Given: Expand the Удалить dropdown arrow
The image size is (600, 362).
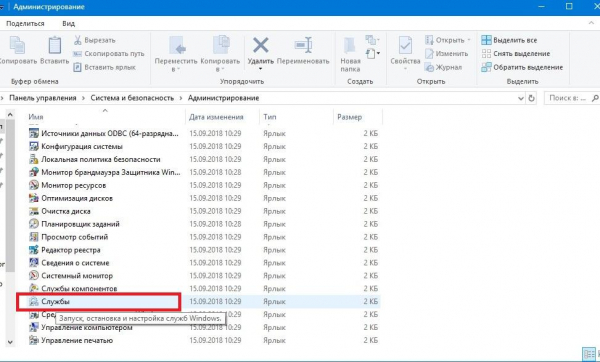Looking at the screenshot, I should tap(261, 69).
